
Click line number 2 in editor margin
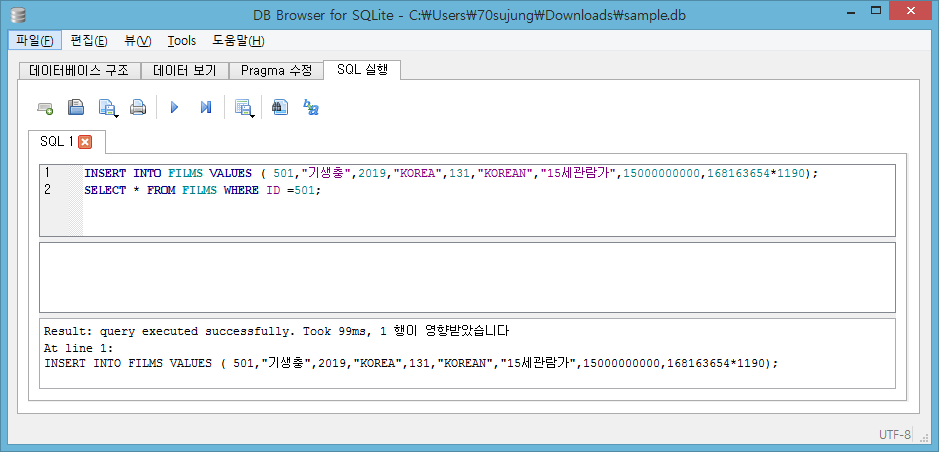tap(47, 190)
